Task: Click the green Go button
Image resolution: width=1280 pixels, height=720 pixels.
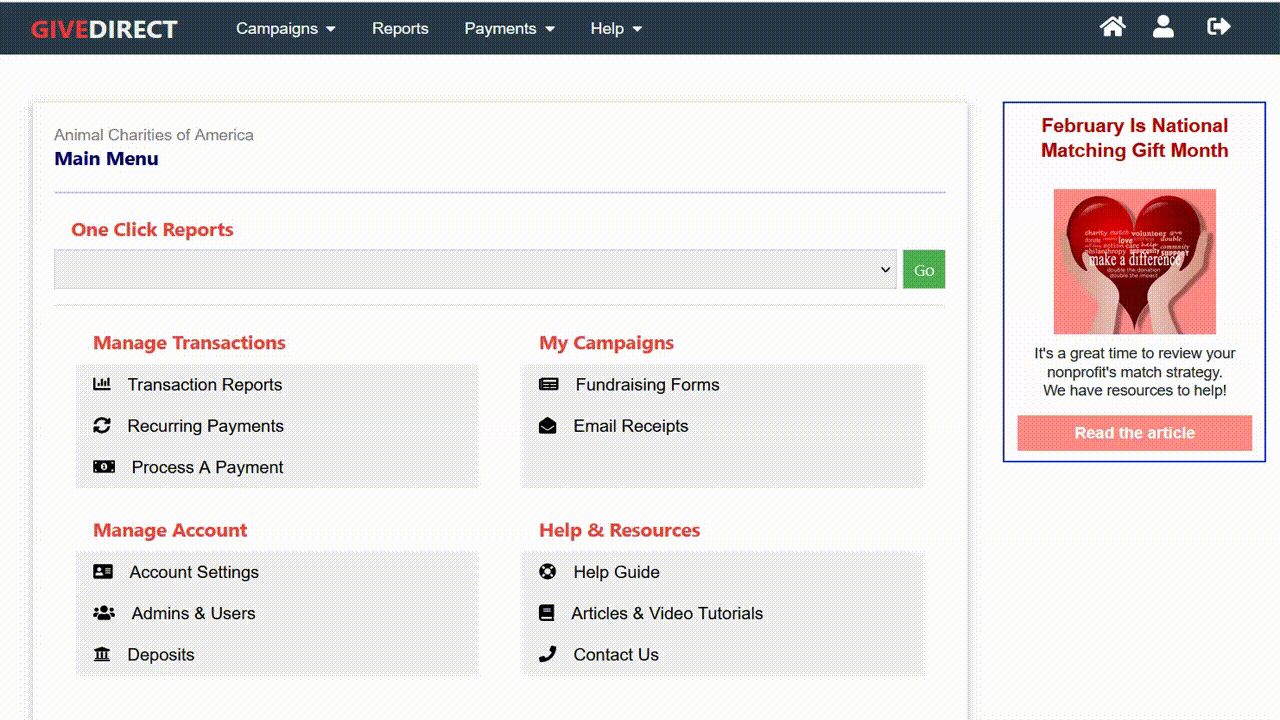Action: (x=924, y=270)
